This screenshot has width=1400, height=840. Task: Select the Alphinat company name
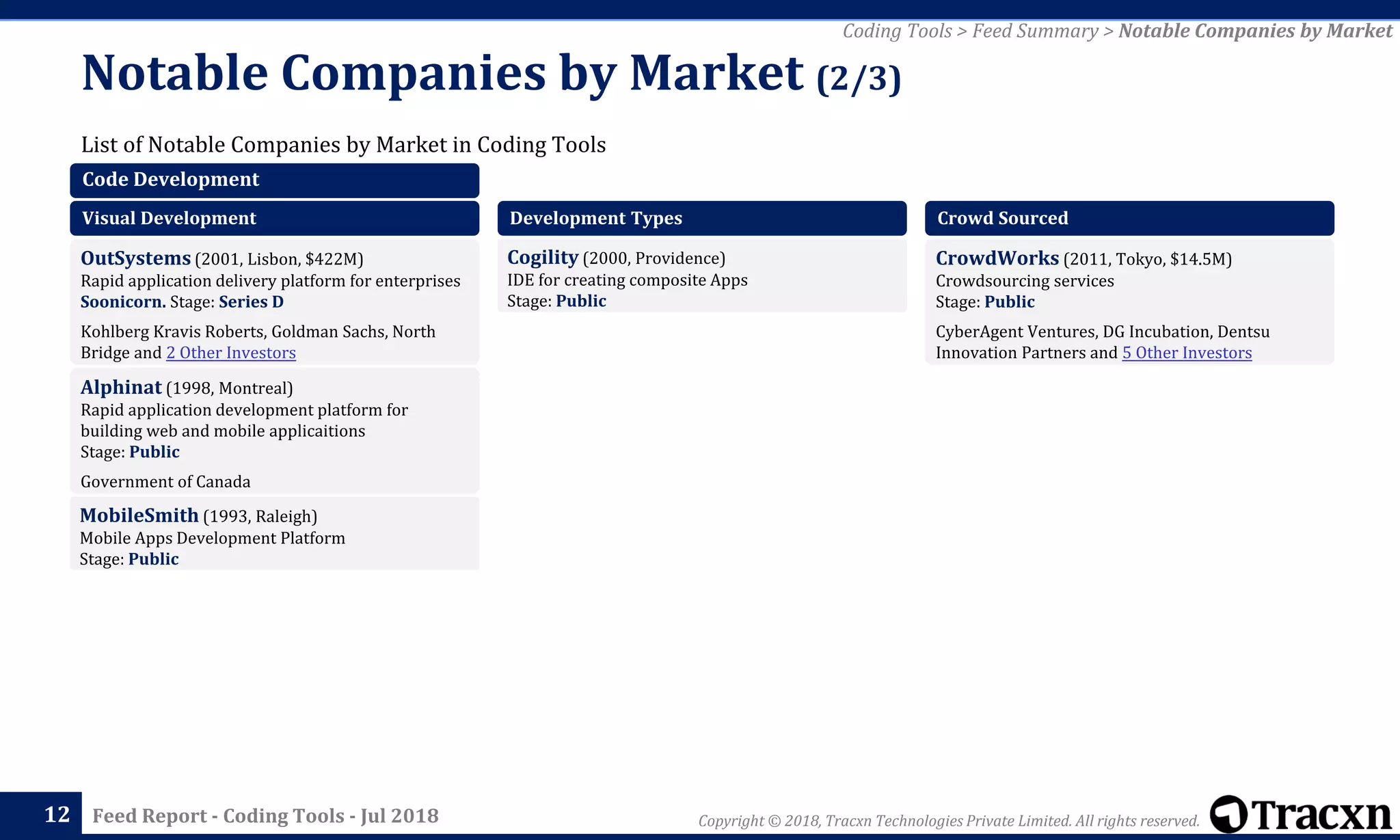pos(121,387)
